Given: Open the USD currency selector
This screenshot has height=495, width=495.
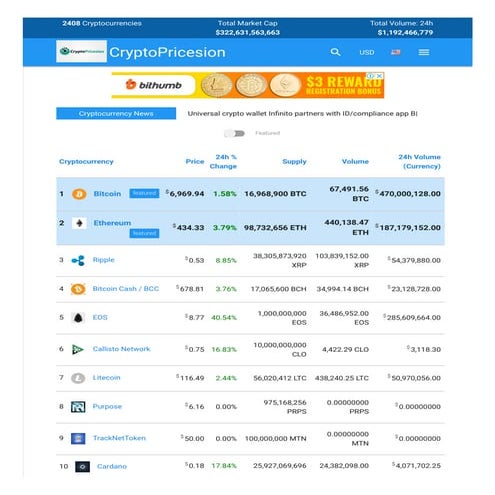Looking at the screenshot, I should 366,52.
